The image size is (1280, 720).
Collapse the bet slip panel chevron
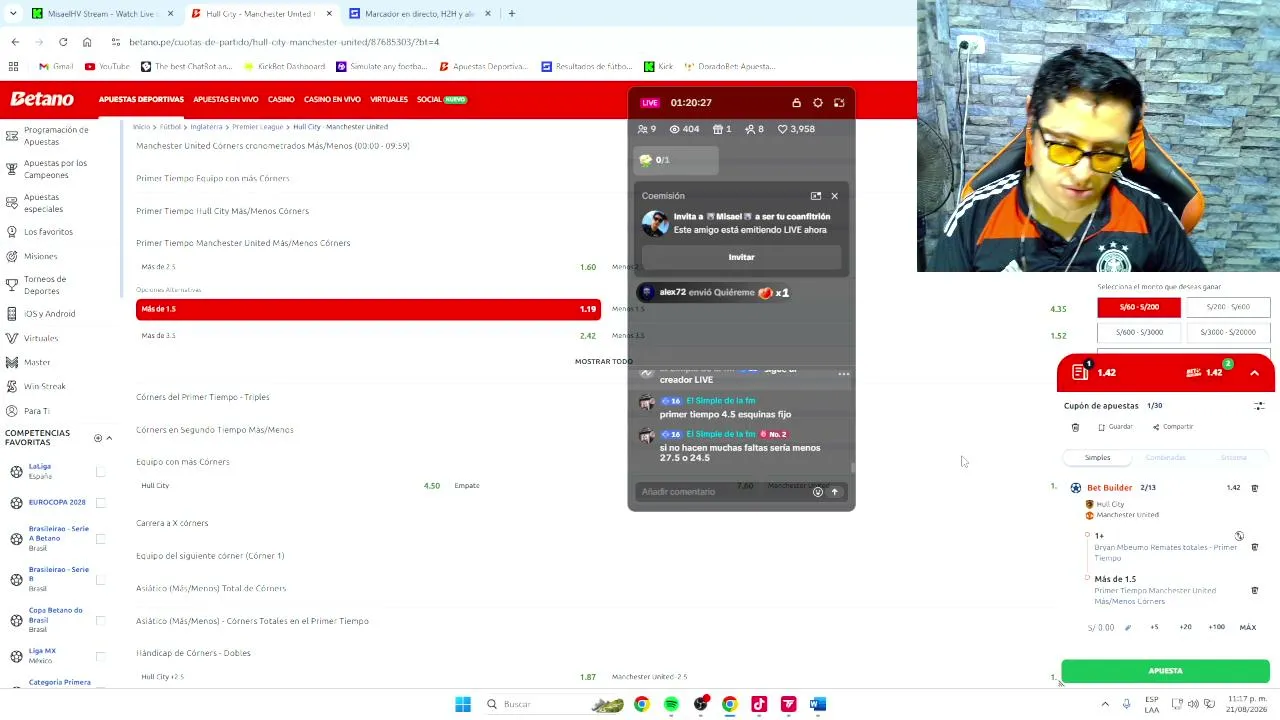pyautogui.click(x=1254, y=373)
